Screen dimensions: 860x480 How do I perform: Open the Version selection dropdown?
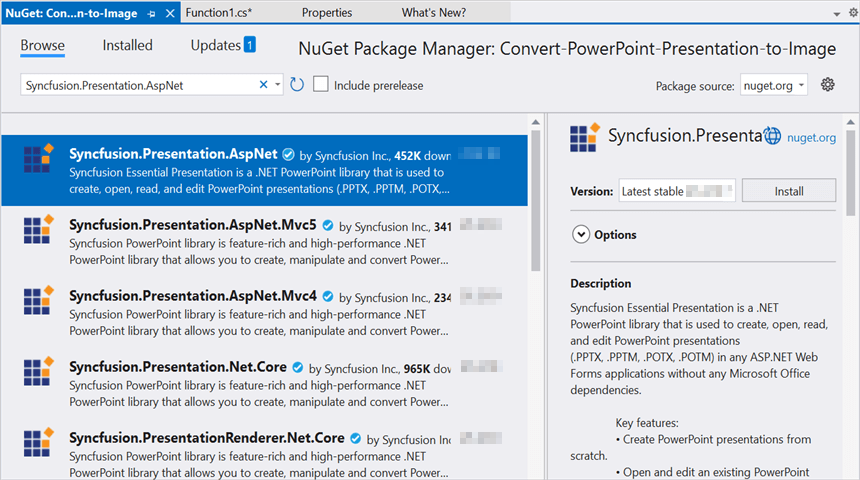(x=677, y=191)
